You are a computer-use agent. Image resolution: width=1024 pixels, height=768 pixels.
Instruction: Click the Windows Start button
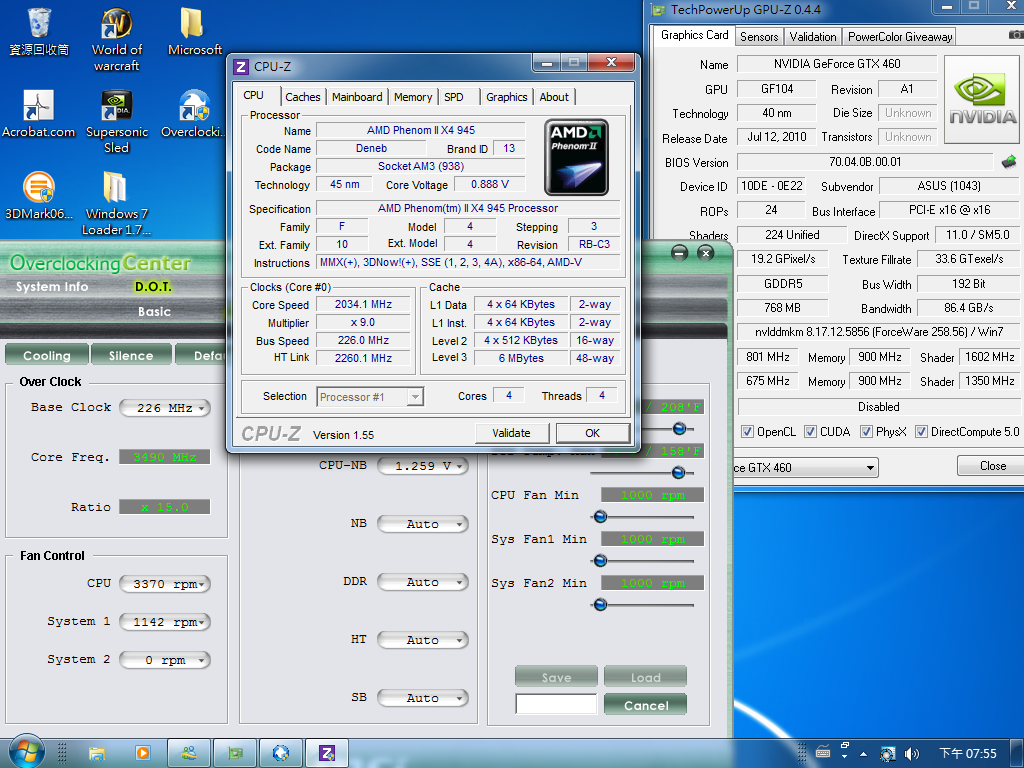[x=27, y=751]
